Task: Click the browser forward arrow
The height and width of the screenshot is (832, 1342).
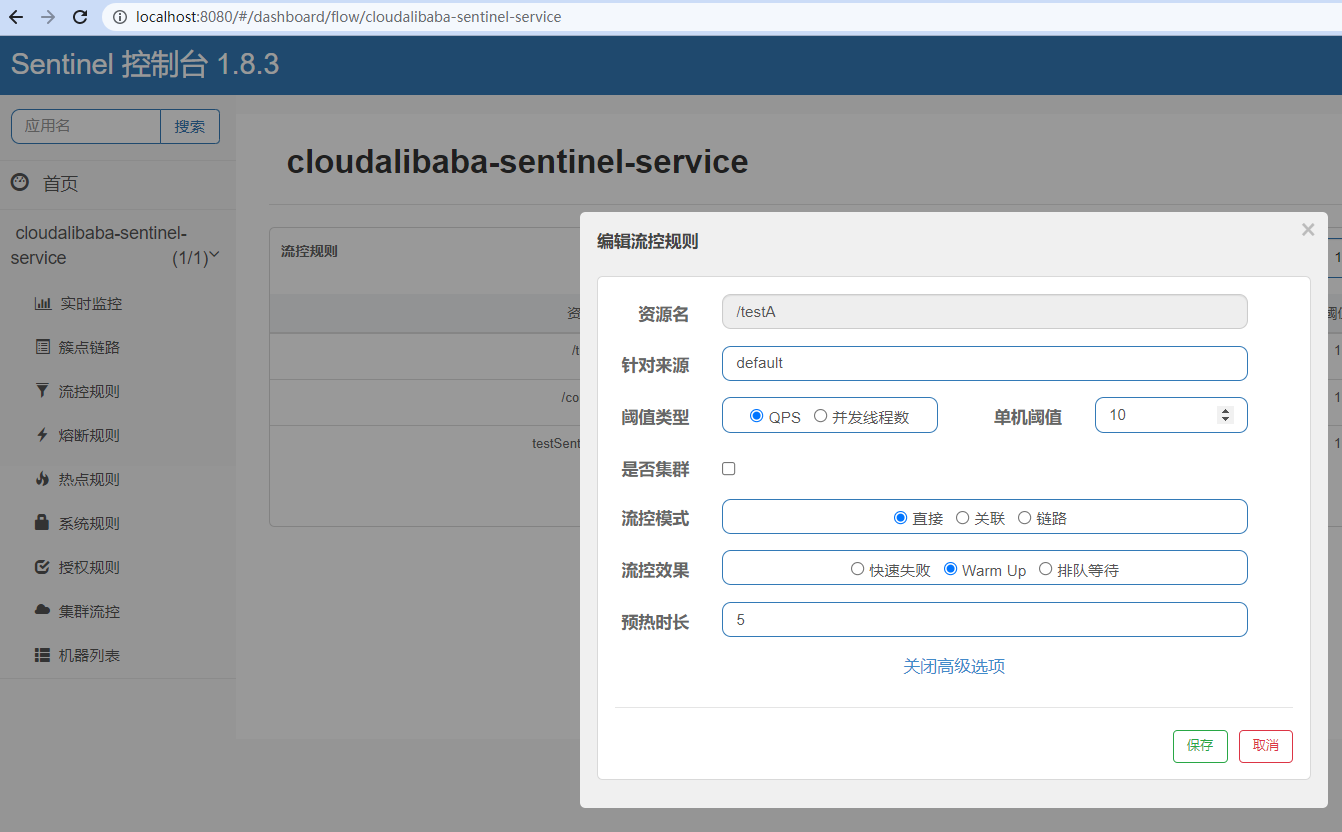Action: click(x=48, y=17)
